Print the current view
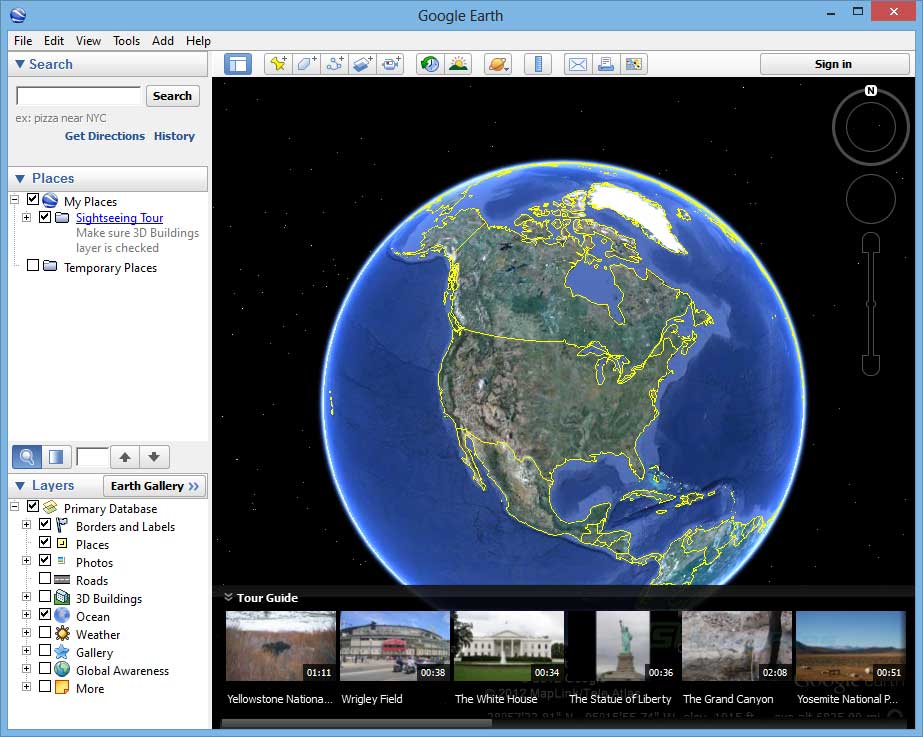 pyautogui.click(x=605, y=63)
